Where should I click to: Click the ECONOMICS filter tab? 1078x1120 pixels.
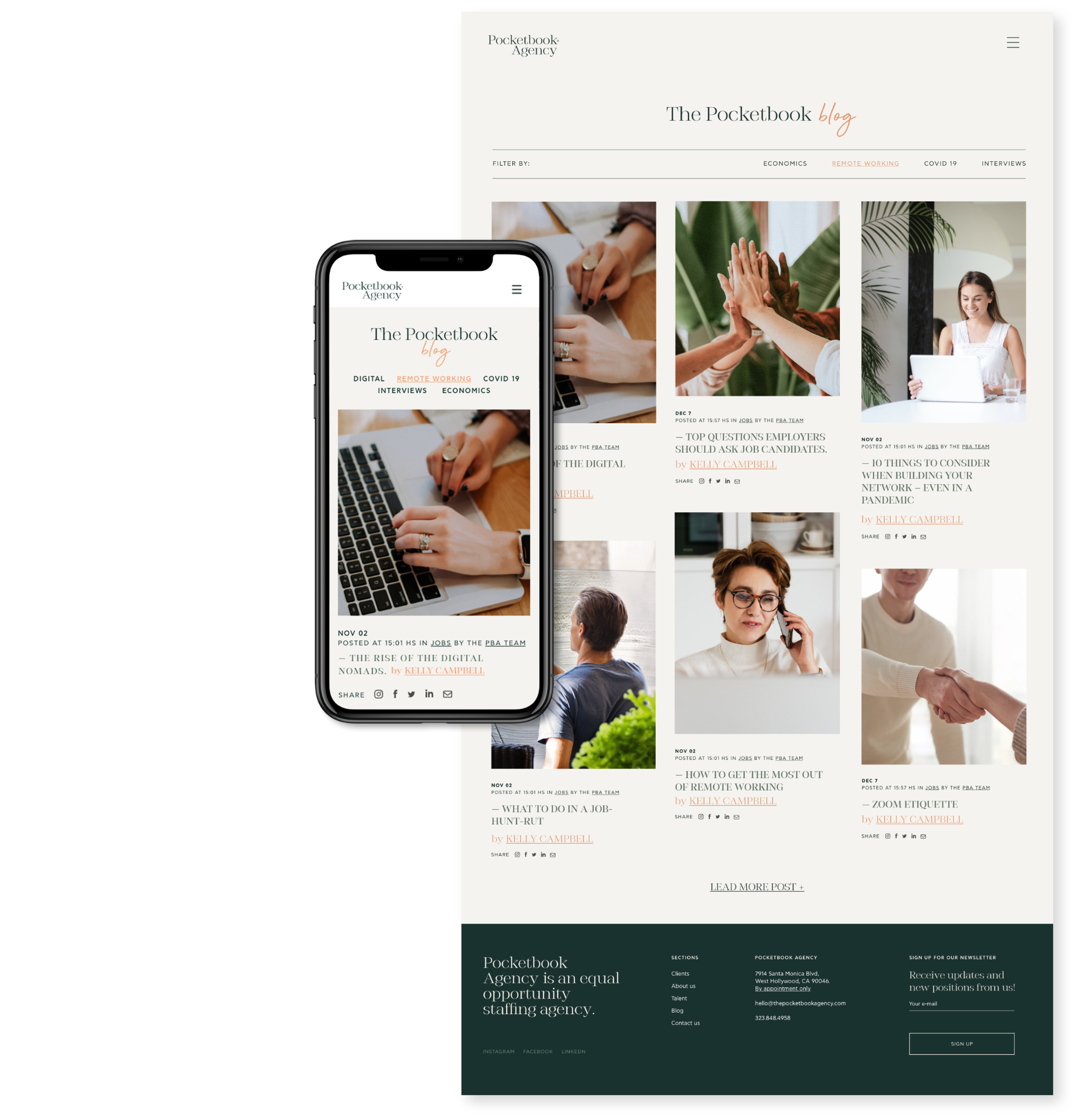pyautogui.click(x=784, y=164)
